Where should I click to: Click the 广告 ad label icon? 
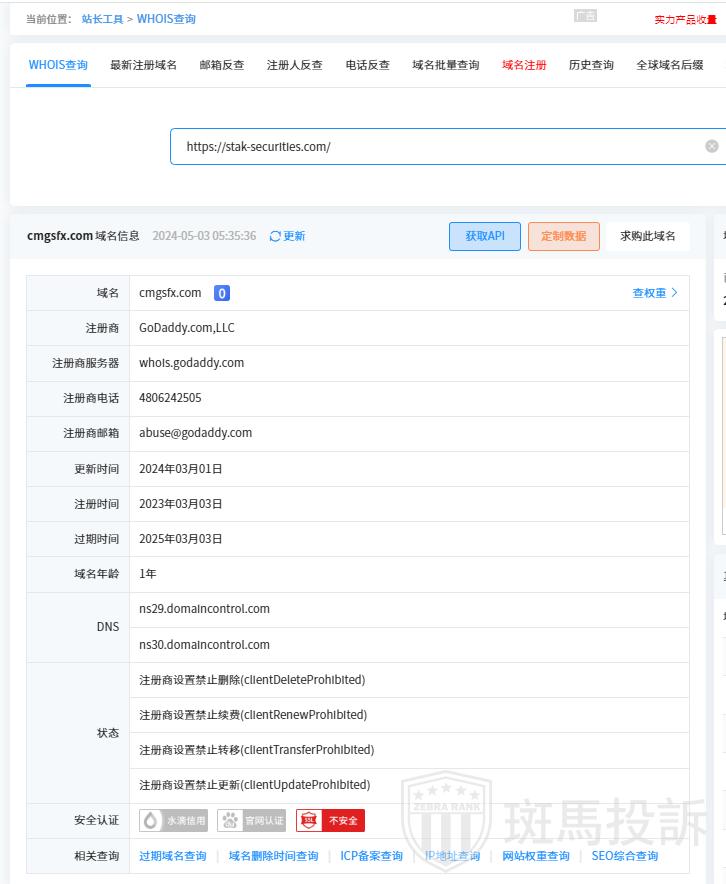tap(585, 16)
